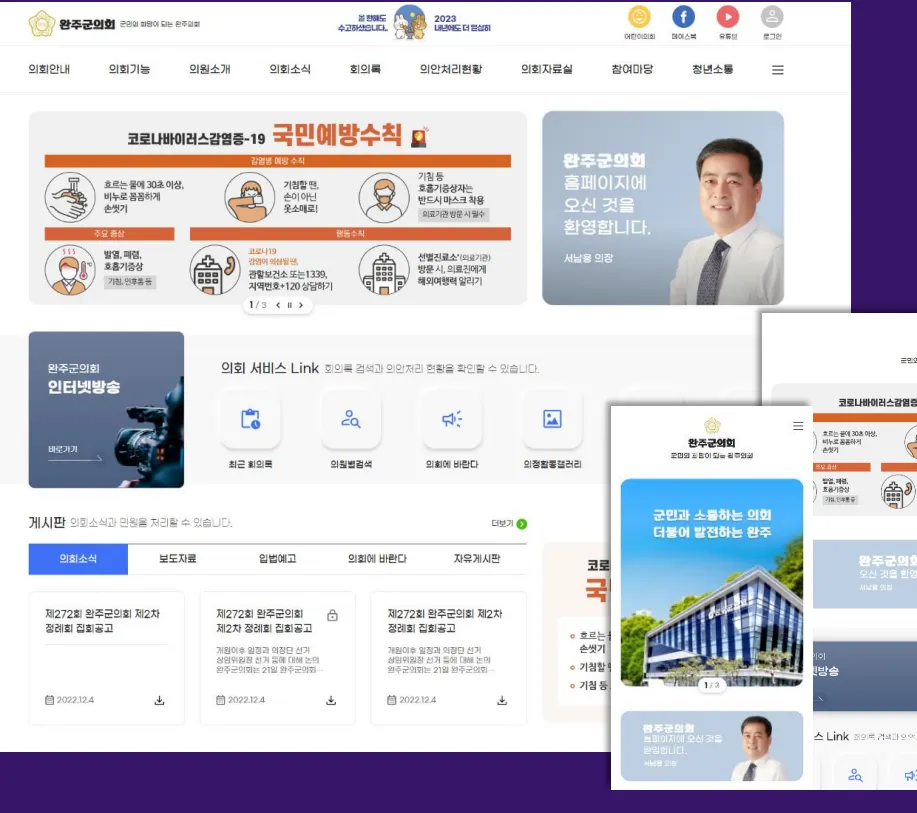
Task: Open 의회자료실 menu
Action: pos(547,69)
